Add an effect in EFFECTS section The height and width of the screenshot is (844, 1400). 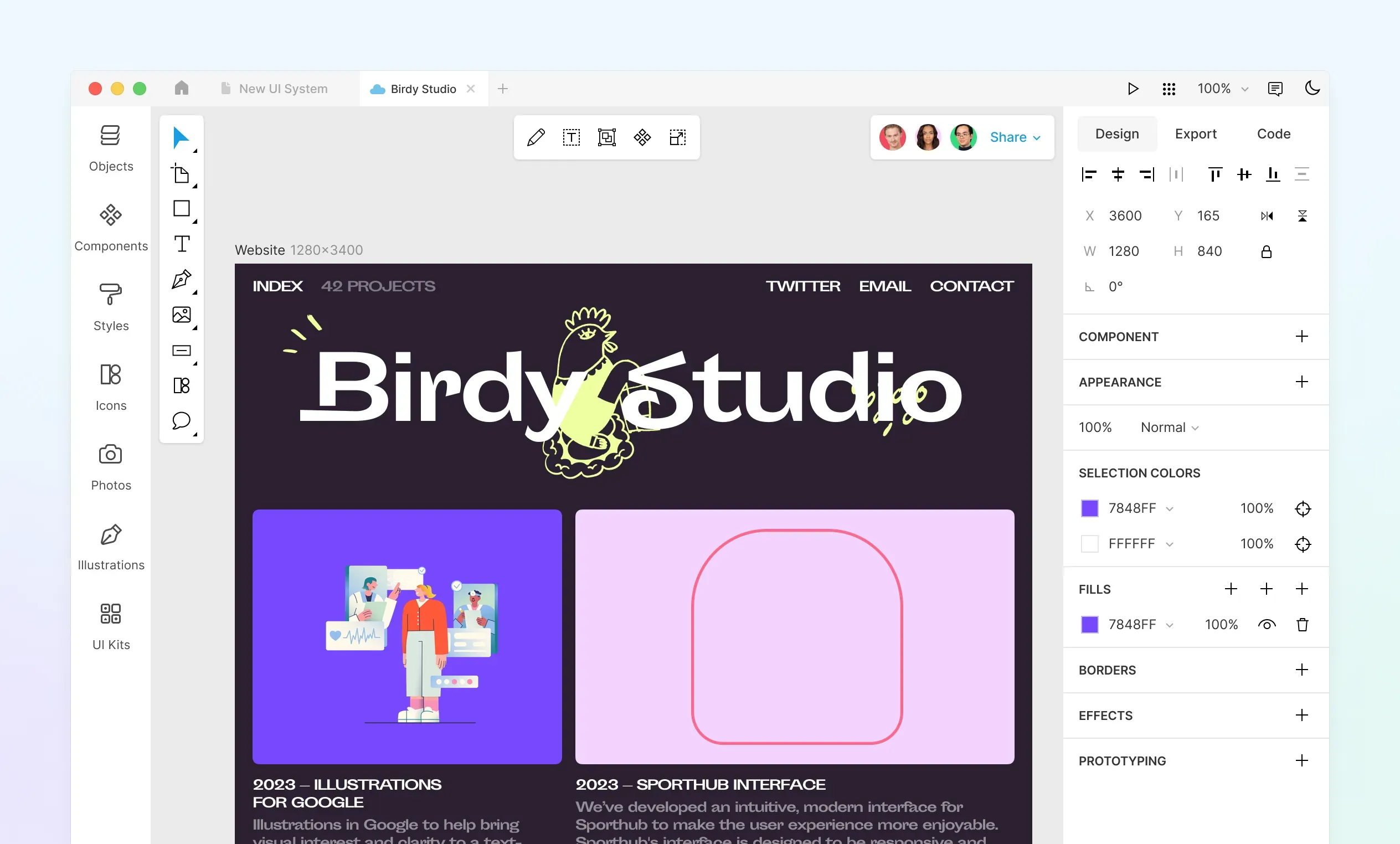[x=1301, y=715]
